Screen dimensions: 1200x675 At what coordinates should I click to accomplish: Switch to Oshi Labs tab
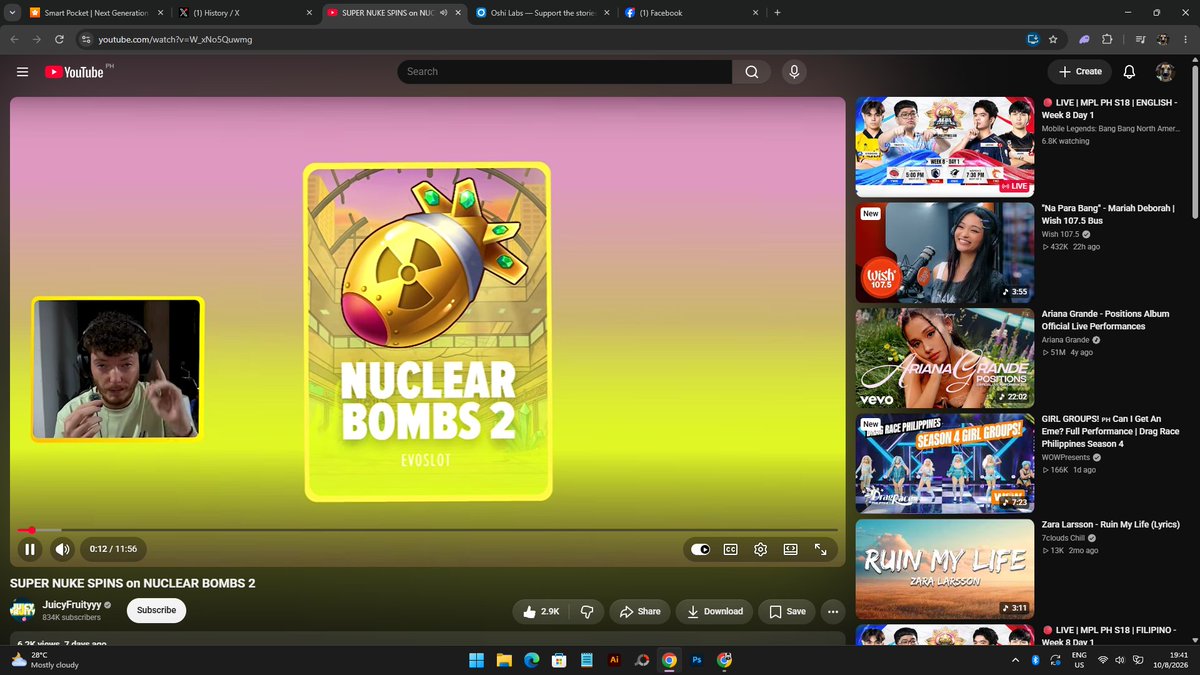[540, 12]
